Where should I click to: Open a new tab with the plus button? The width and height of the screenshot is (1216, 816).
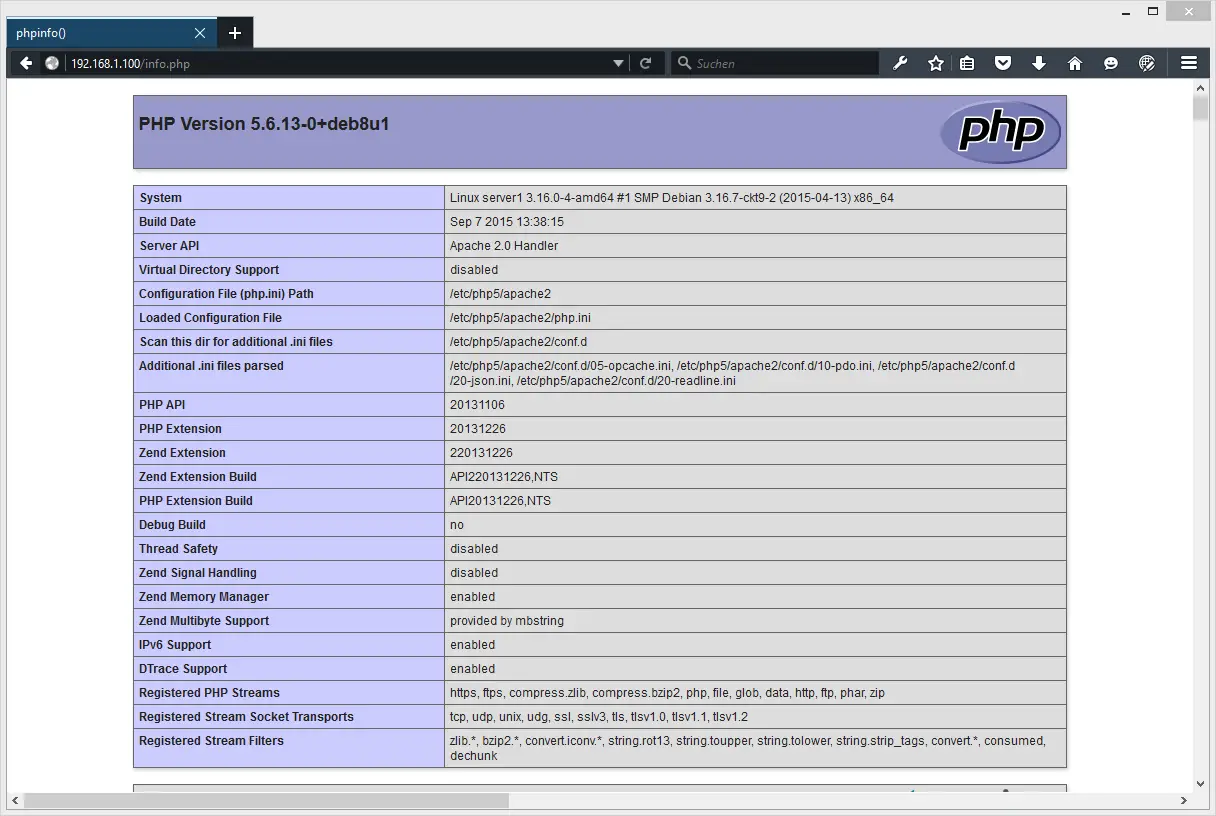[235, 33]
